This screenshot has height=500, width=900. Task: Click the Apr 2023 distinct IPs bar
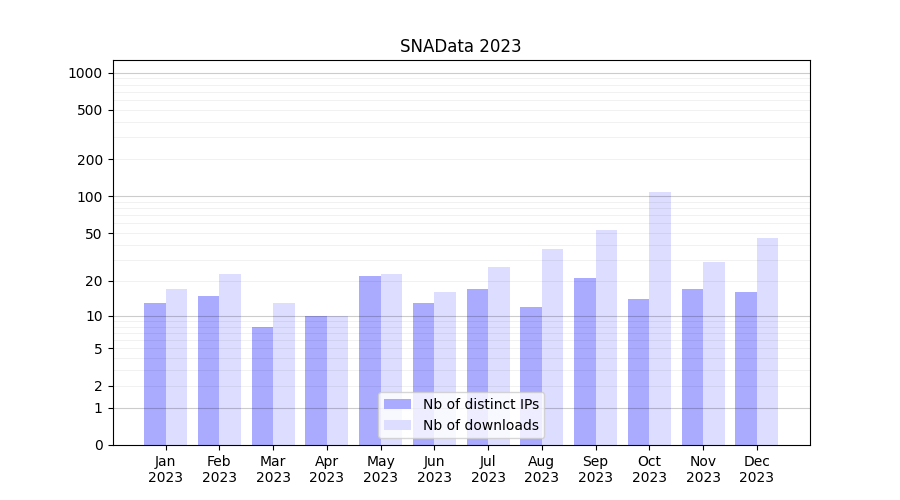[x=316, y=380]
